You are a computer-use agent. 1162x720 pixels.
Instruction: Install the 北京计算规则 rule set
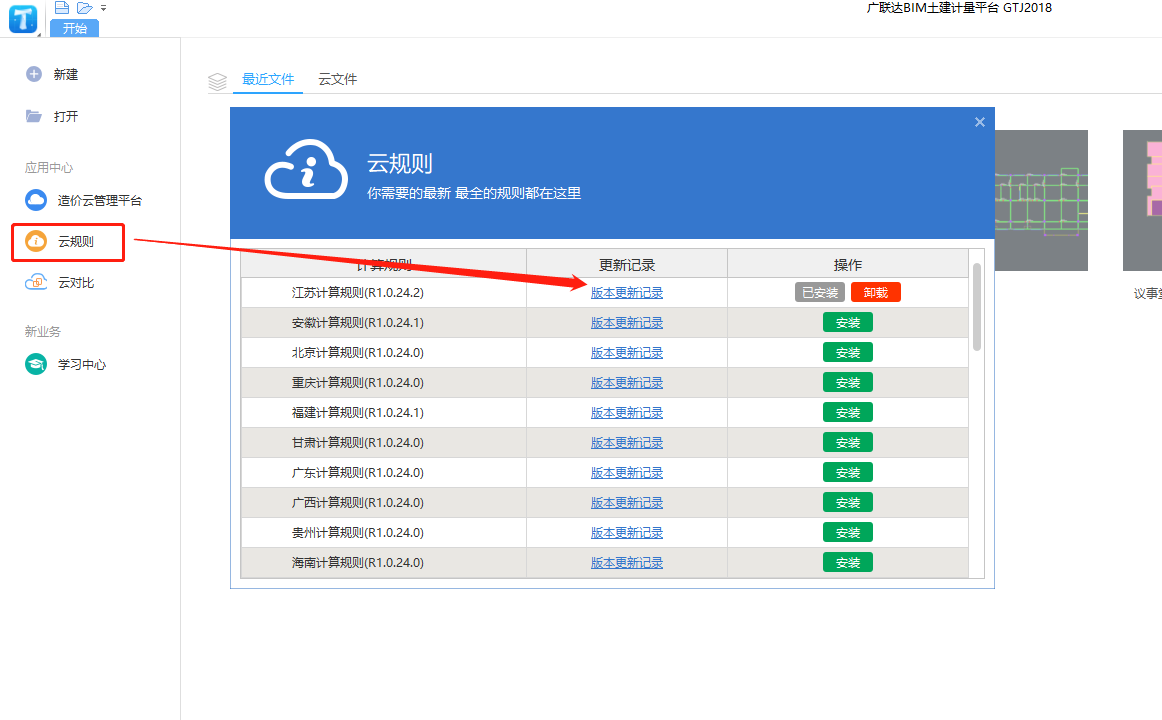point(848,353)
